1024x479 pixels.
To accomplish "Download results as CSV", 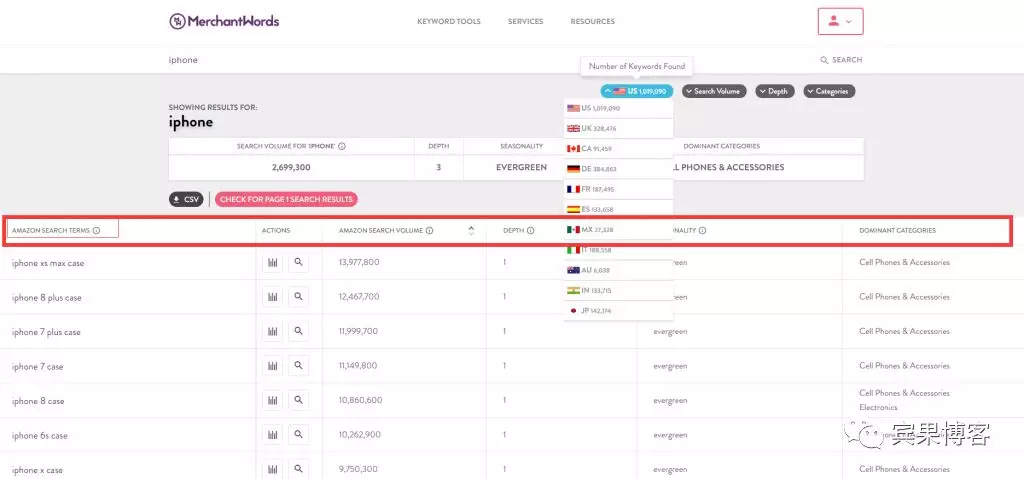I will pos(186,199).
